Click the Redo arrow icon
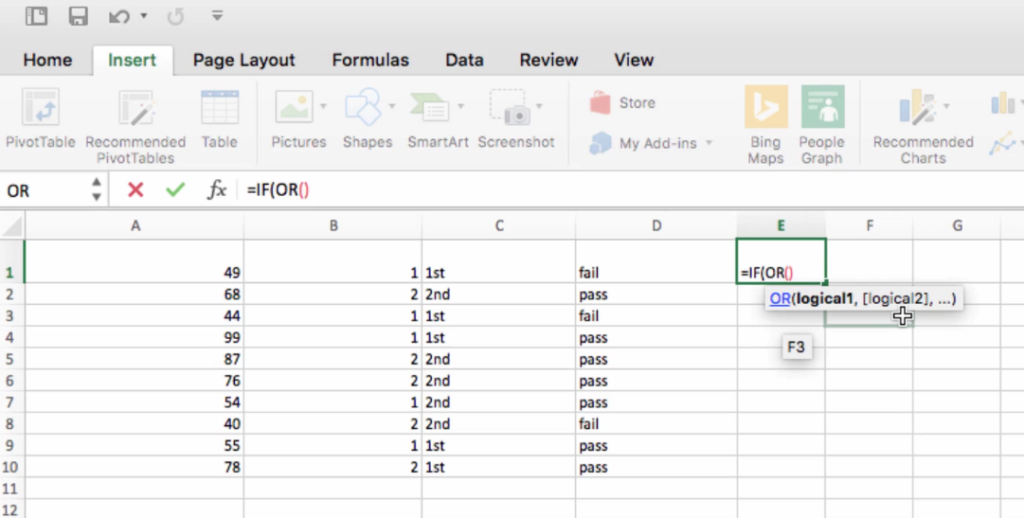Screen dimensions: 1024x518 click(175, 16)
